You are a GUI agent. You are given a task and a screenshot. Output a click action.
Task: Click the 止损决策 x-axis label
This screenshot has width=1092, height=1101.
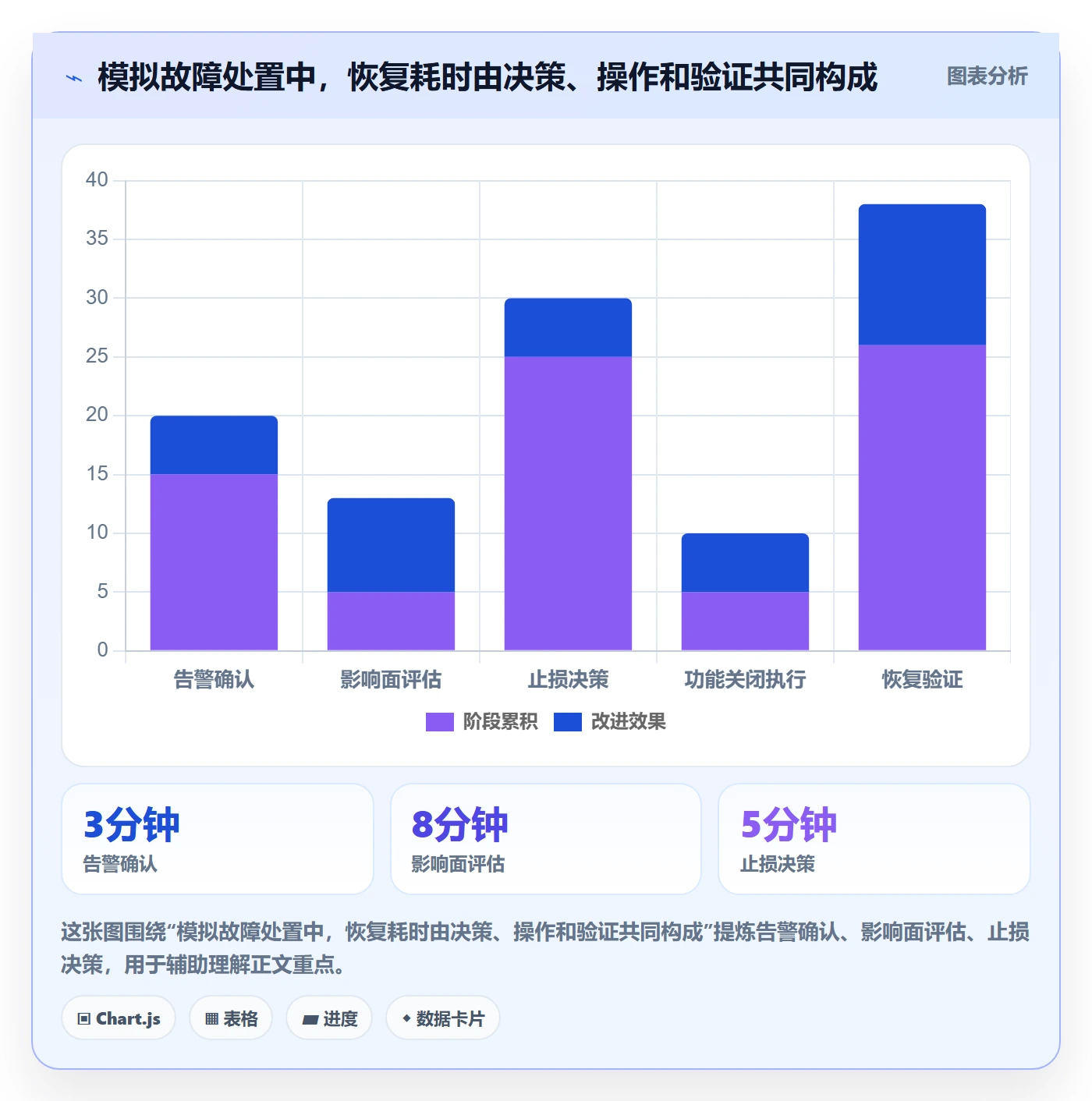coord(568,680)
